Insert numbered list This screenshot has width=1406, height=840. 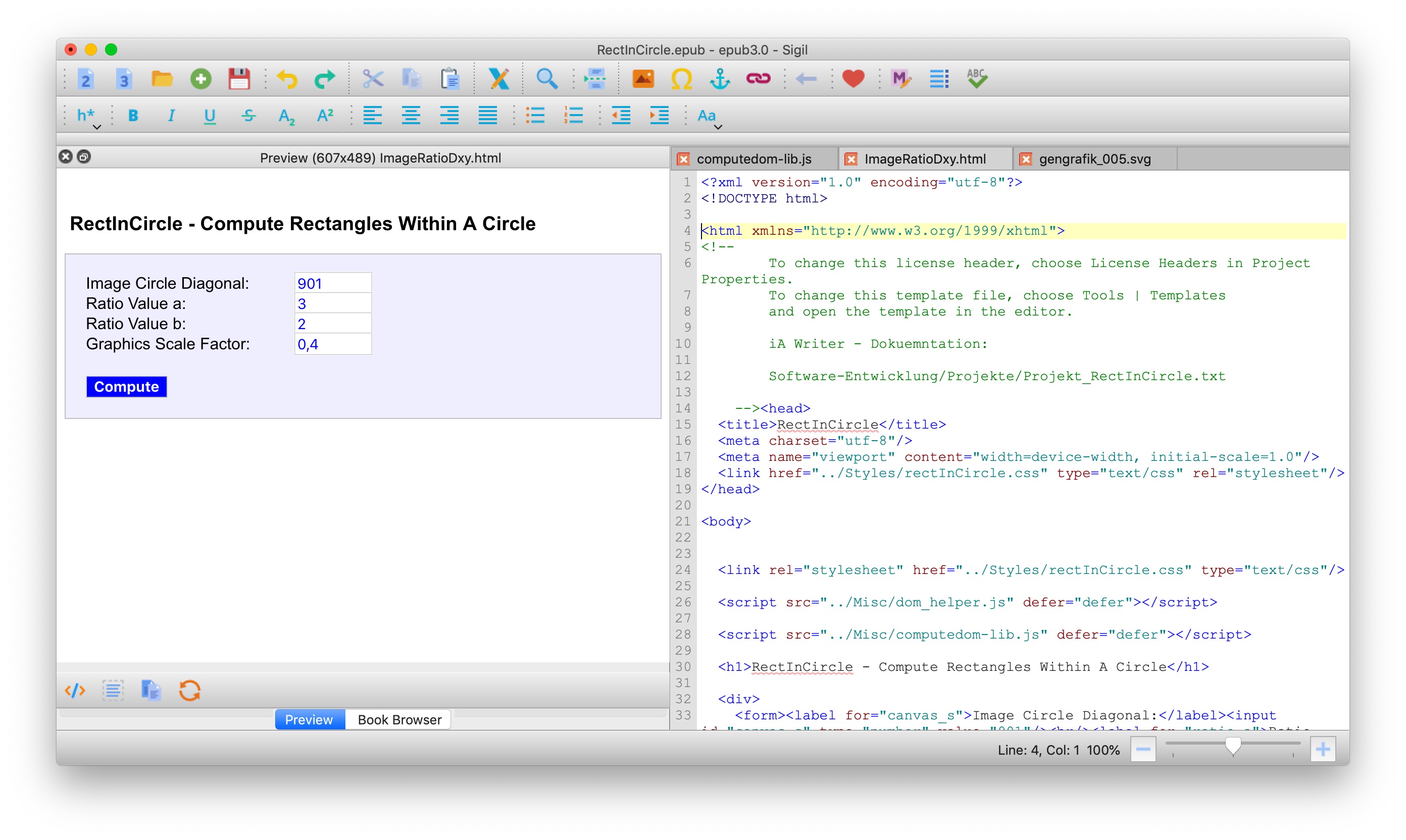pos(574,116)
